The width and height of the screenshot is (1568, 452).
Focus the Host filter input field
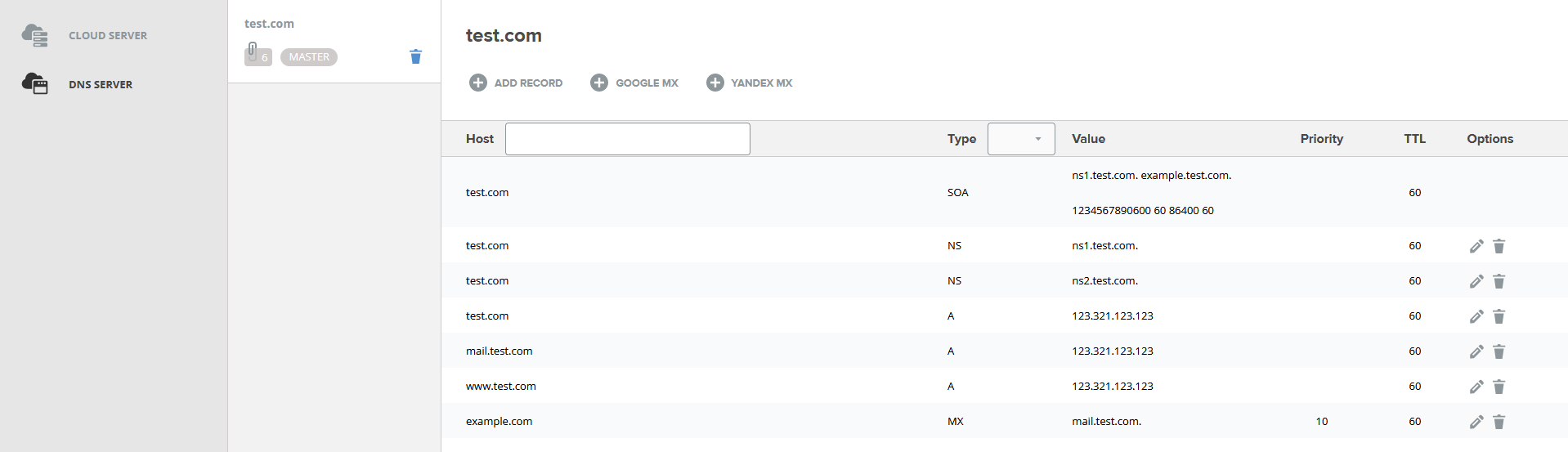(627, 139)
